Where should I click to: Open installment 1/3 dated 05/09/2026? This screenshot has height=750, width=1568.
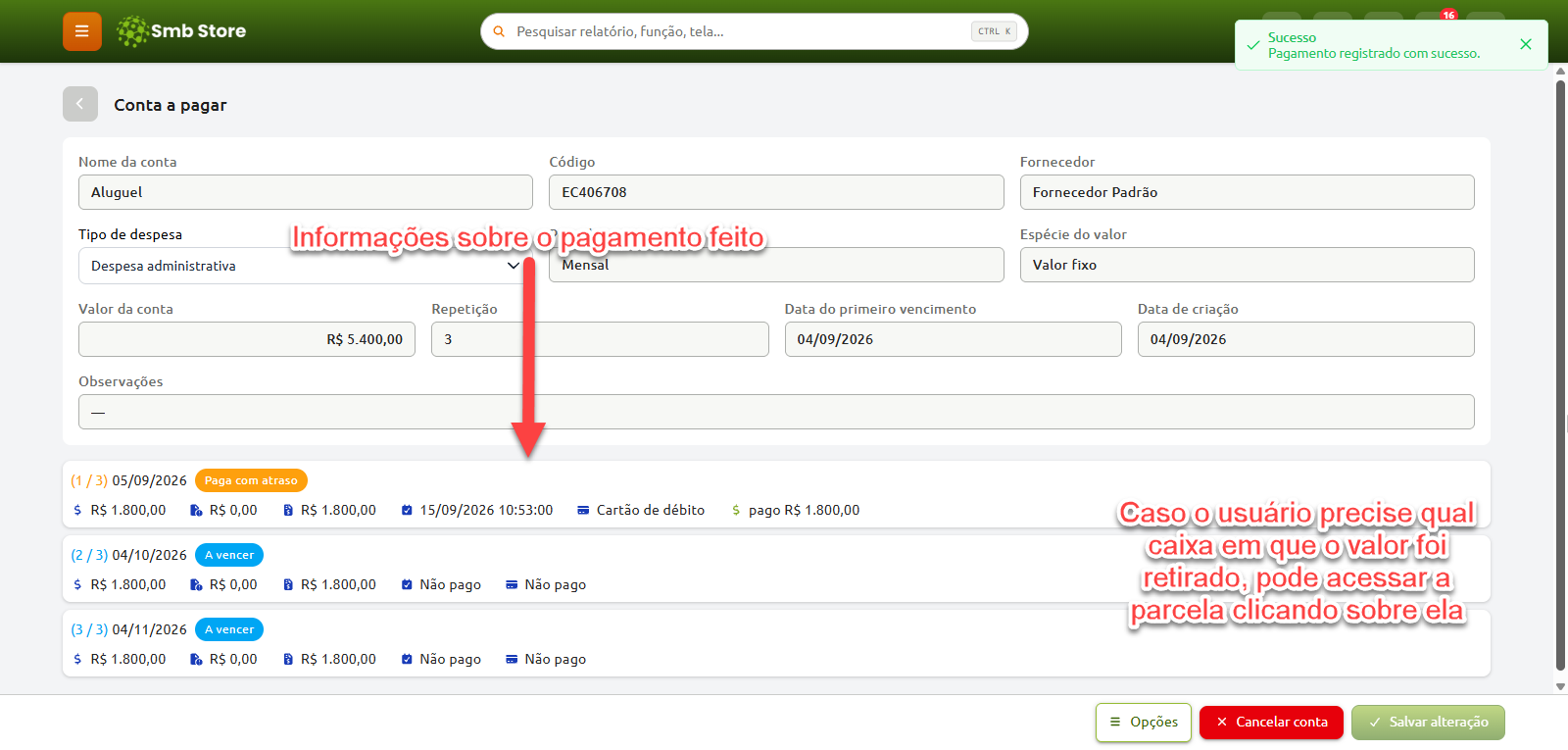(776, 494)
